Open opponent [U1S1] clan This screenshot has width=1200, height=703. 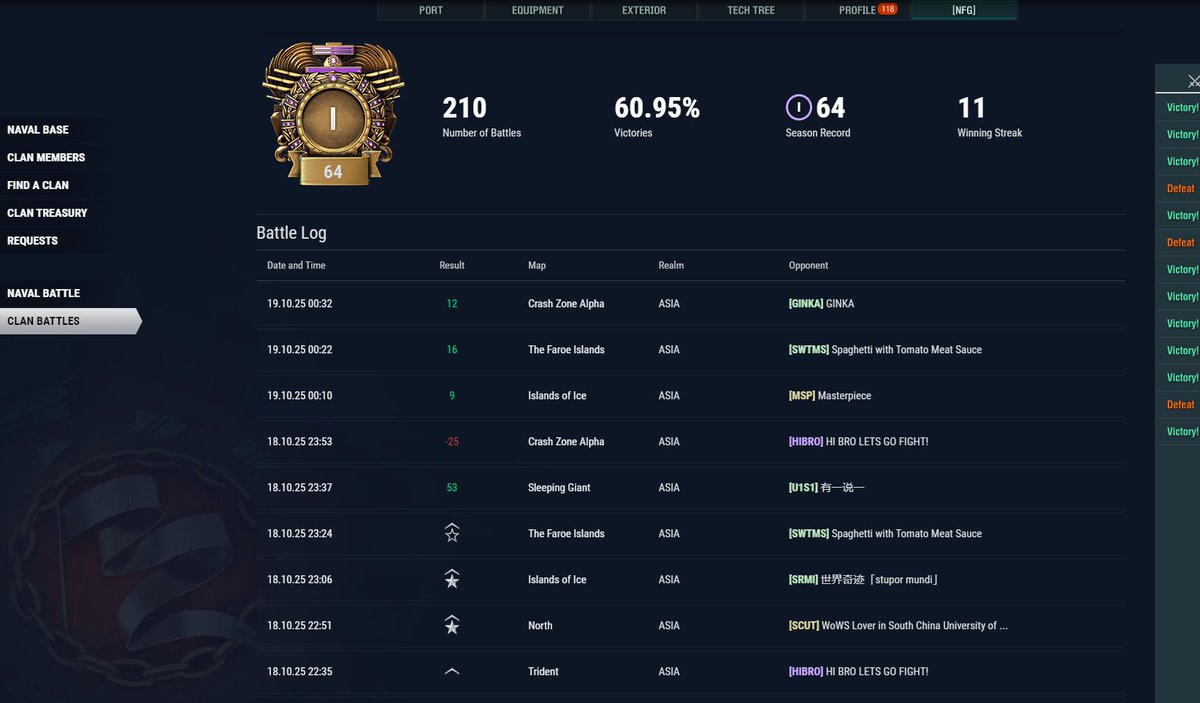pos(826,488)
